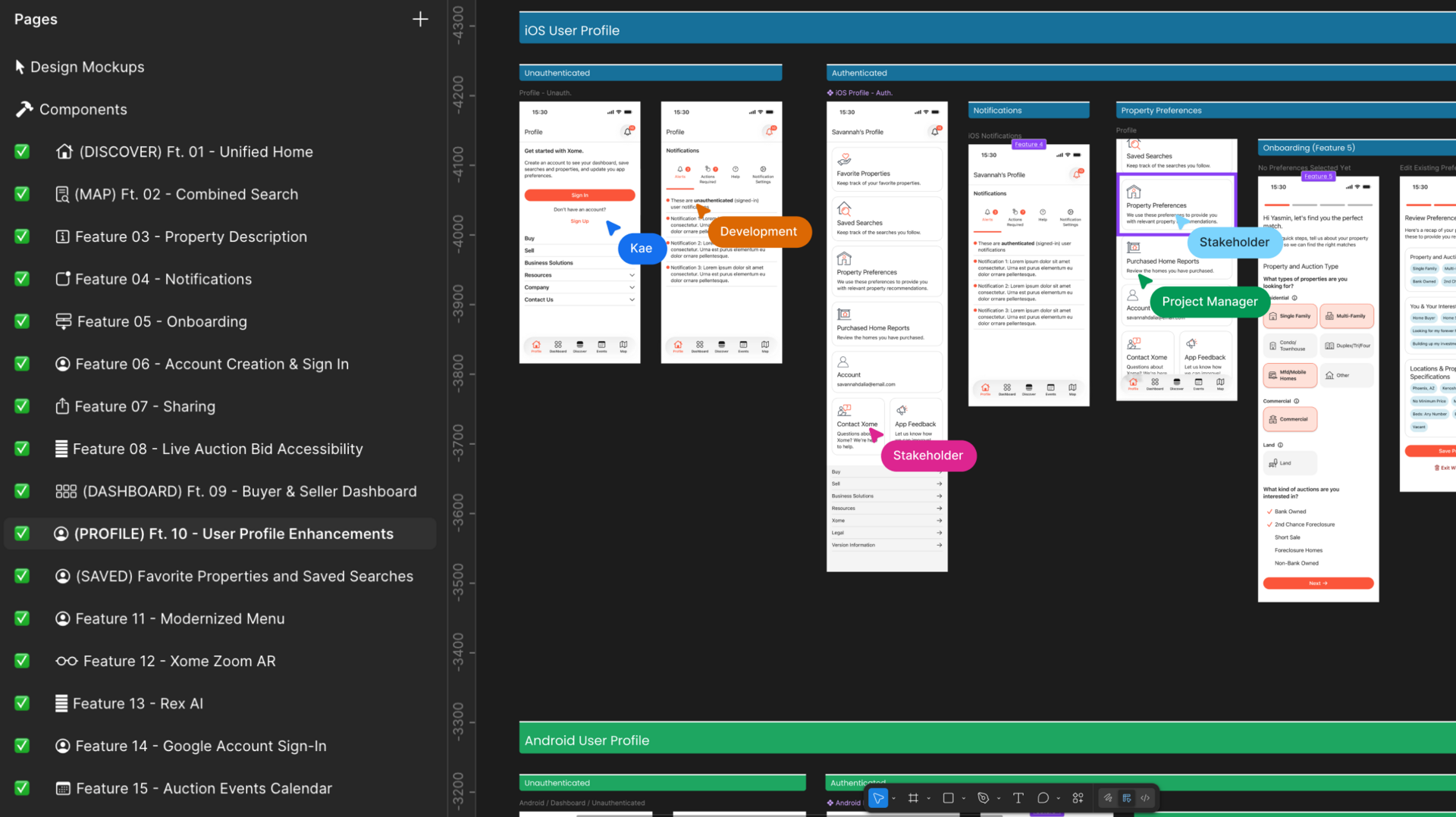Open the Rectangle tool dropdown chevron
Viewport: 1456px width, 817px height.
(964, 798)
